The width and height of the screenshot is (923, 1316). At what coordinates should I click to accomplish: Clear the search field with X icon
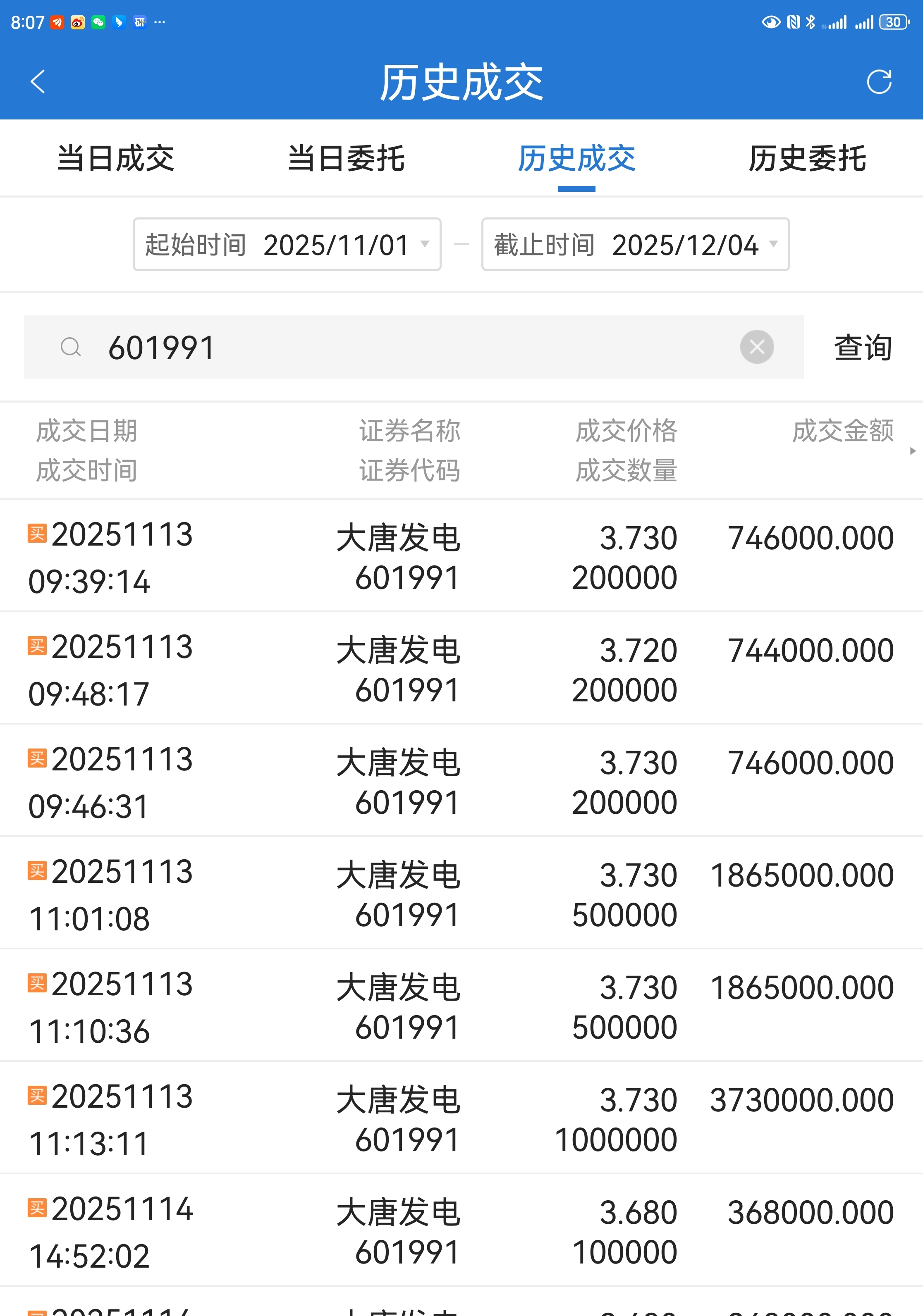(x=757, y=347)
